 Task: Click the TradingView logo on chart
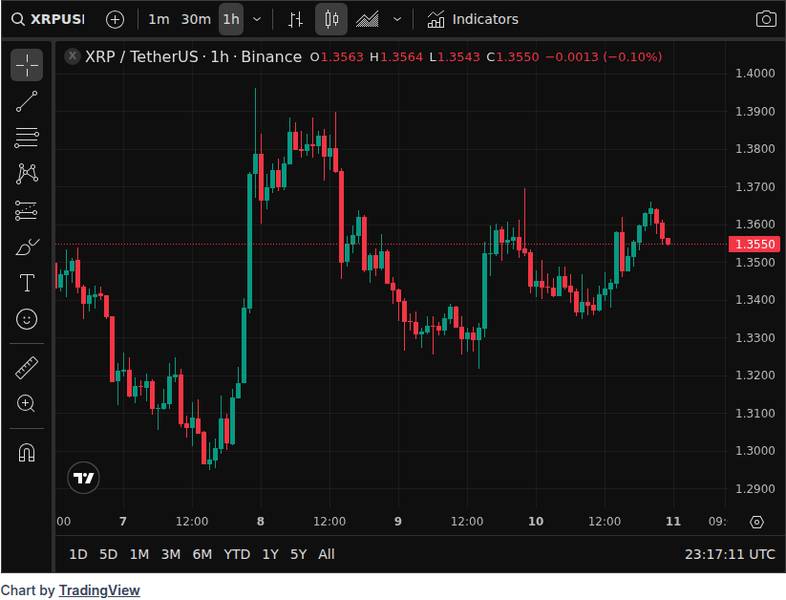point(83,478)
